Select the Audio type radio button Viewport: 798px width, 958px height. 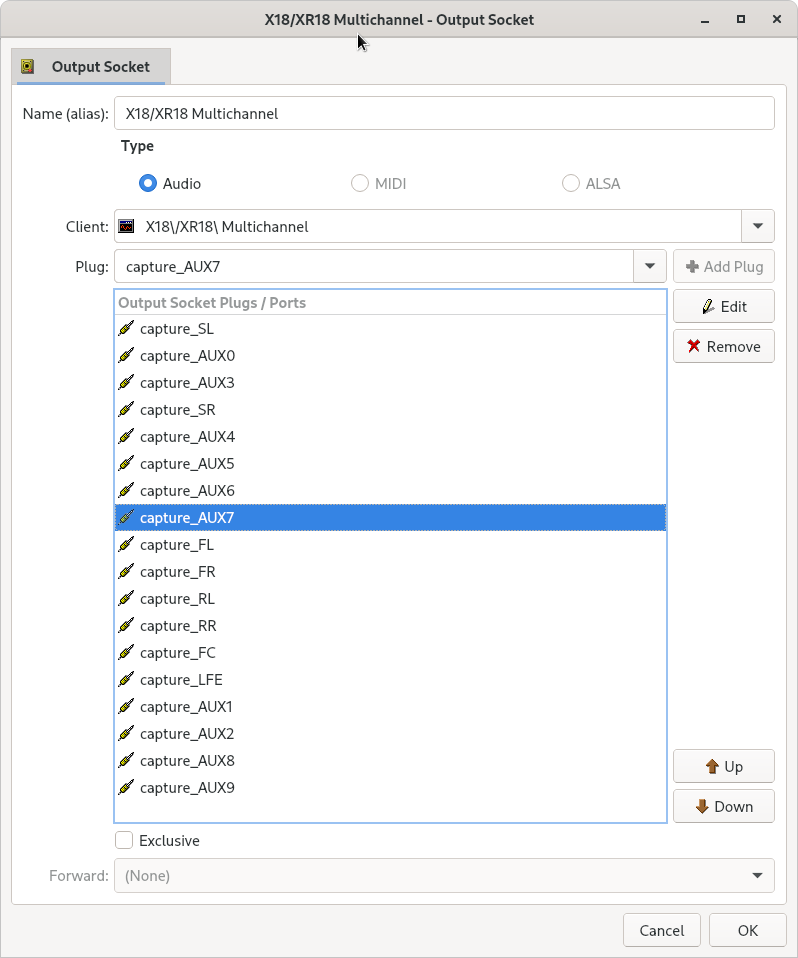click(x=148, y=183)
